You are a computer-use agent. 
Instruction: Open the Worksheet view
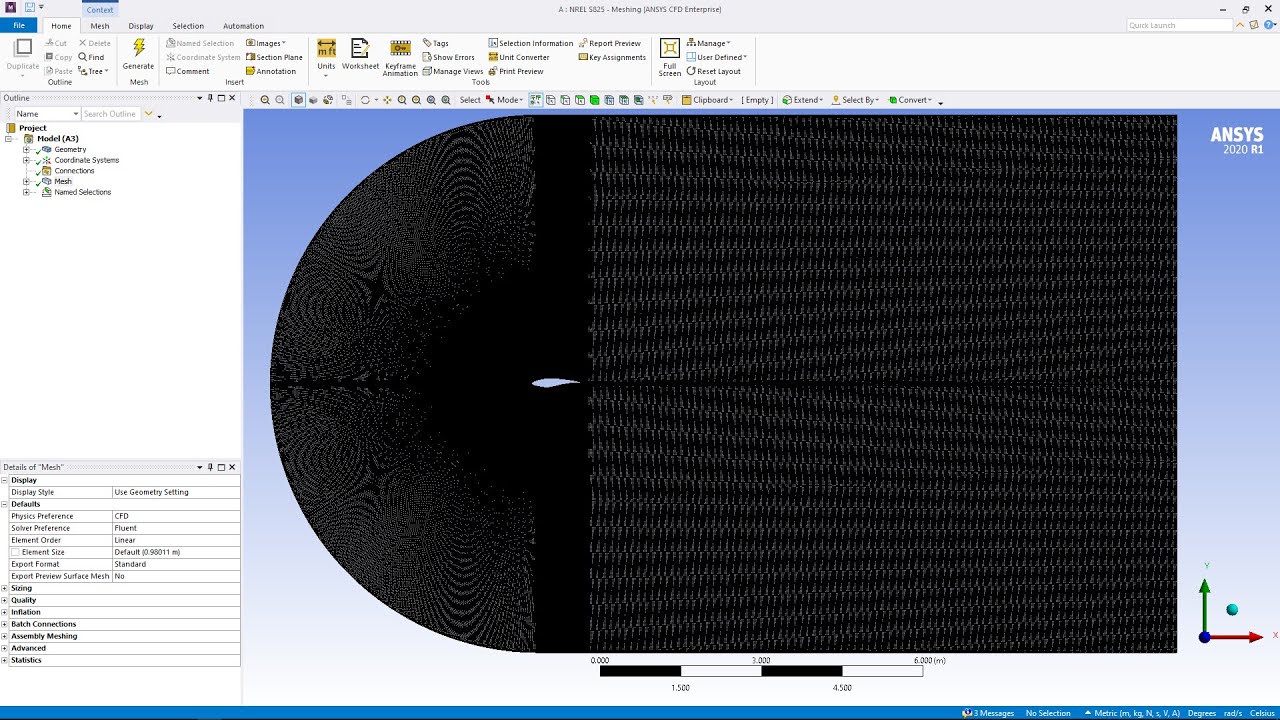pyautogui.click(x=360, y=55)
